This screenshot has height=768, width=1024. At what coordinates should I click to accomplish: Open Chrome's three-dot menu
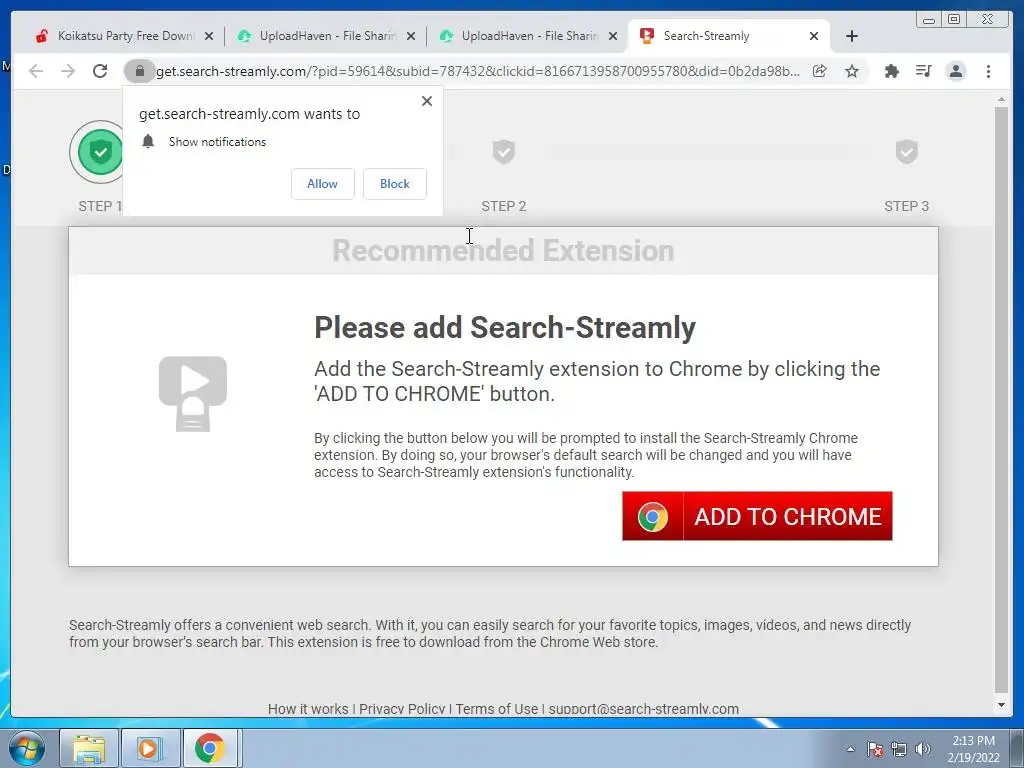pos(988,71)
